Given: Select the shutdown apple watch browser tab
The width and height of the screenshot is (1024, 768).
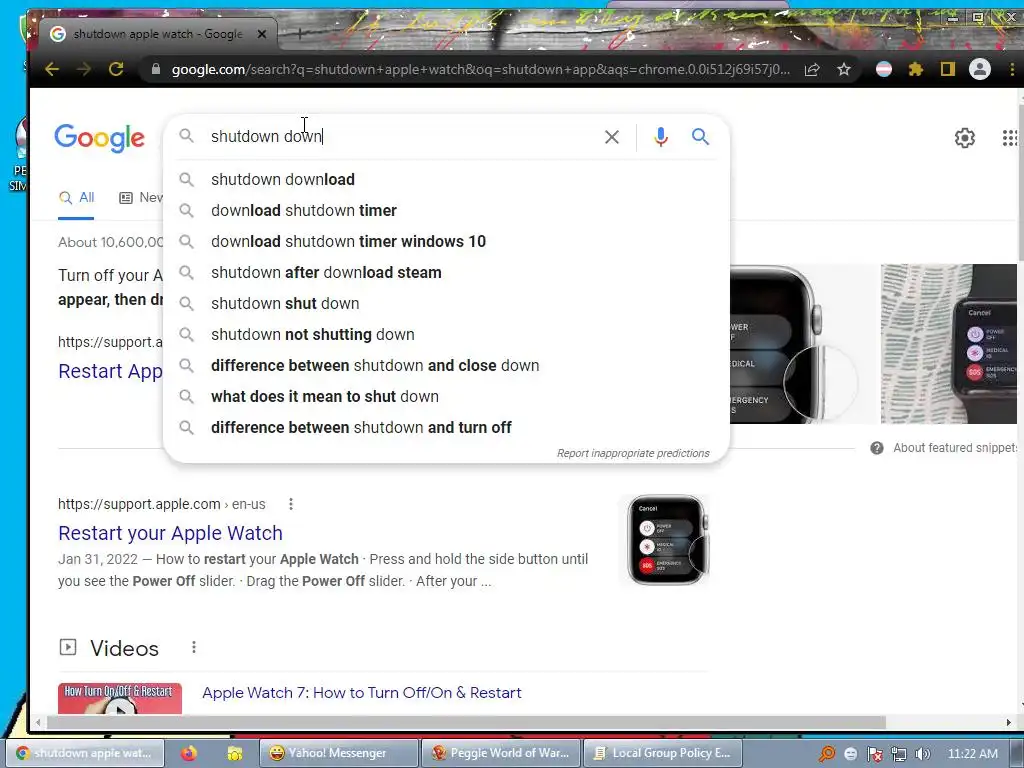Looking at the screenshot, I should coord(157,34).
